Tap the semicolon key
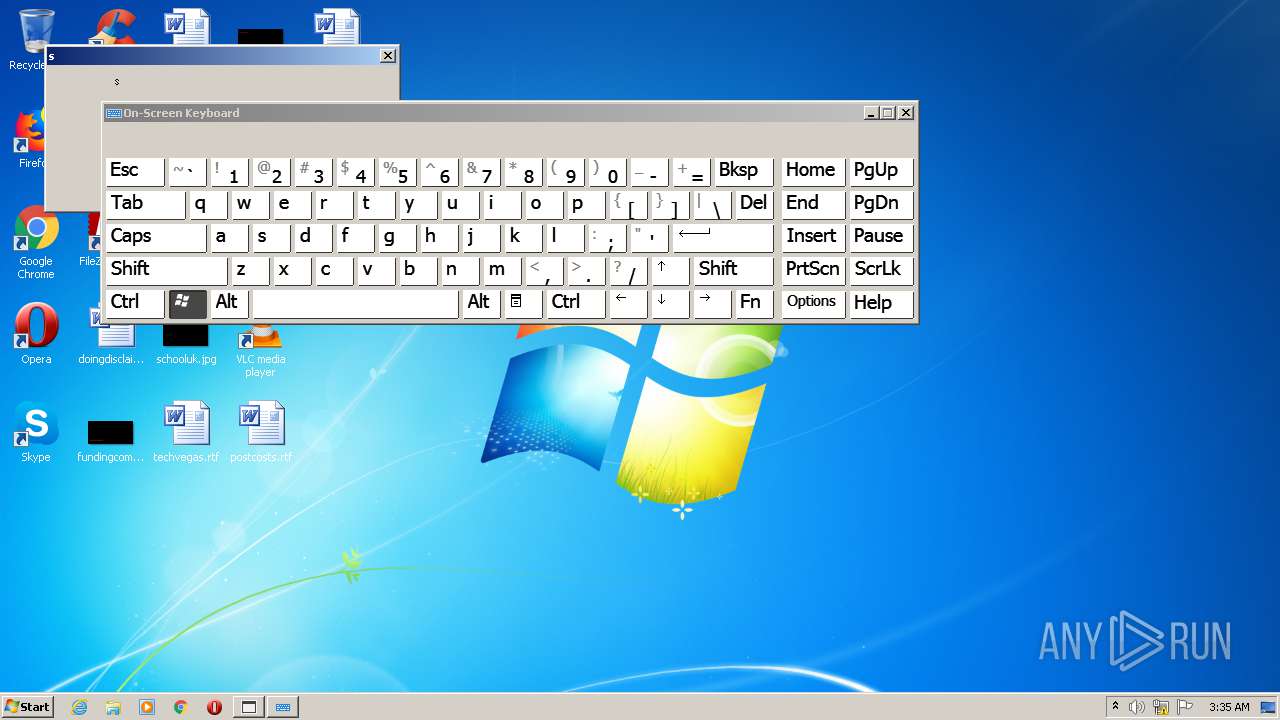Image resolution: width=1280 pixels, height=720 pixels. tap(607, 237)
